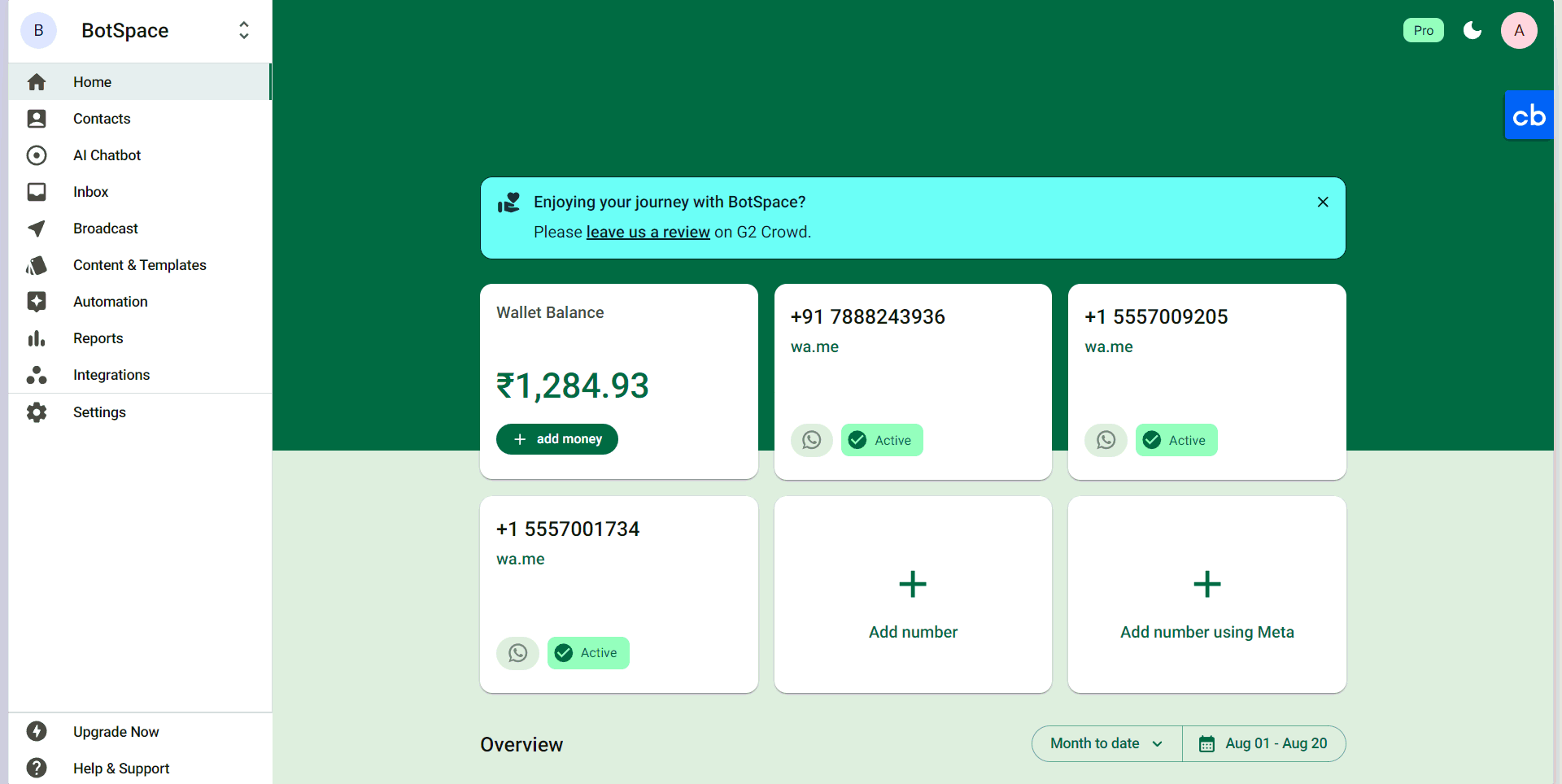
Task: Click the calendar icon in date range
Action: pyautogui.click(x=1207, y=744)
